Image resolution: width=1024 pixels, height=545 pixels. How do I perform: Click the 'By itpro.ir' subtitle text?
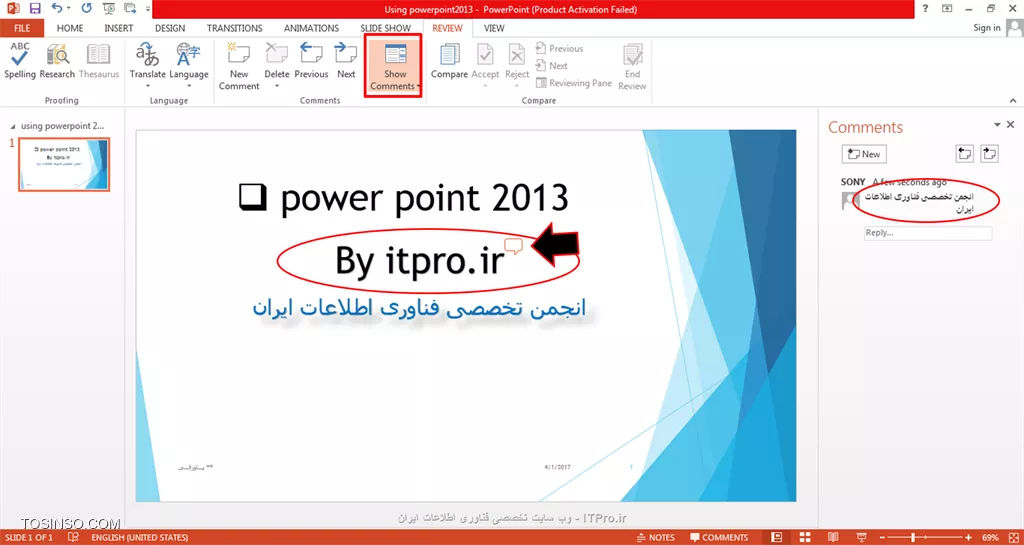point(419,262)
